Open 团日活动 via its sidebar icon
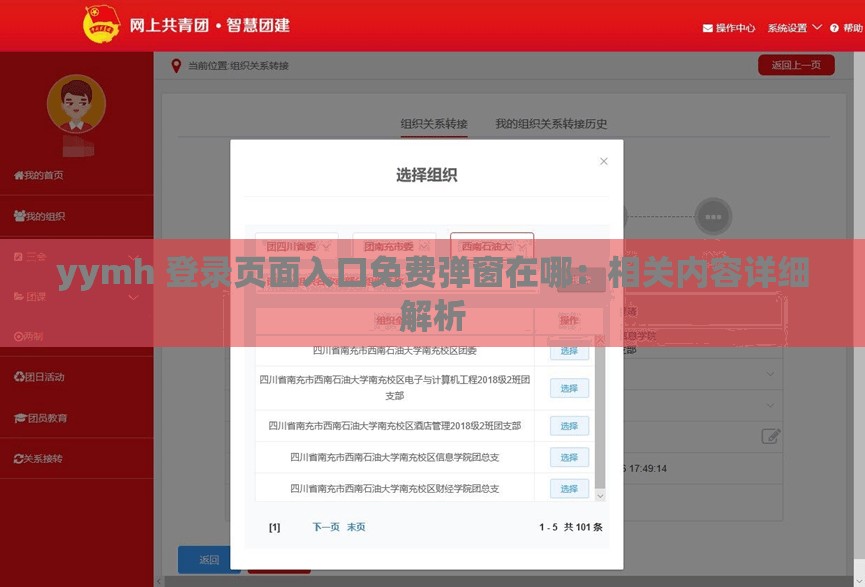865x587 pixels. click(x=17, y=377)
